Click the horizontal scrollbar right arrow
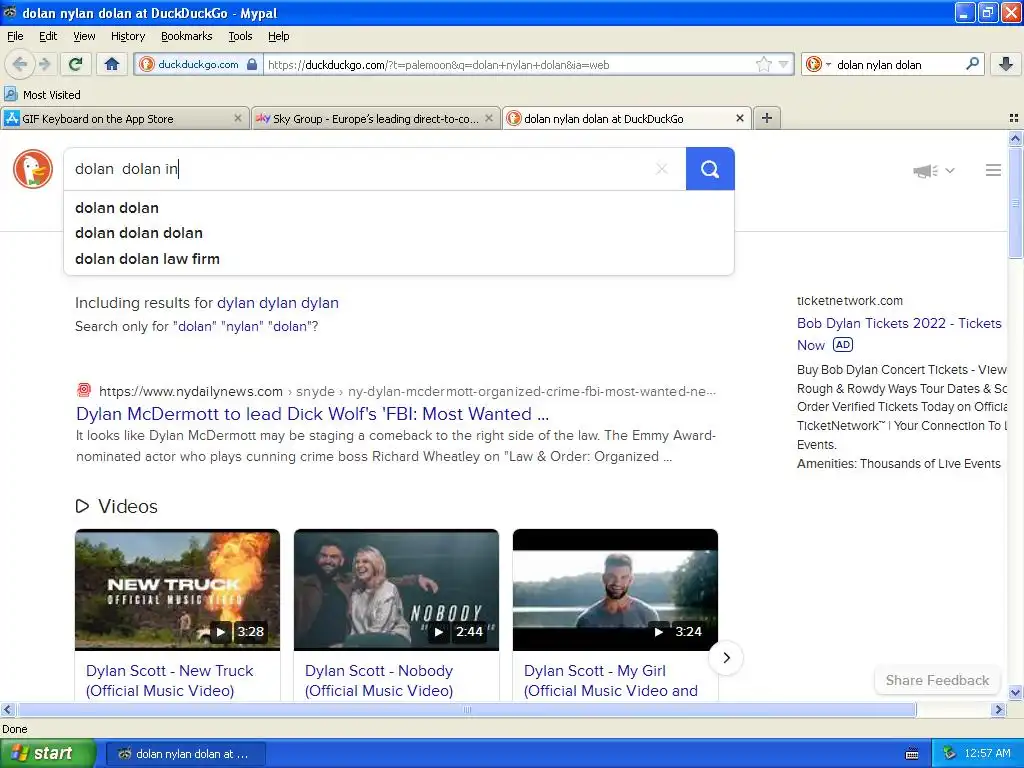 [998, 709]
